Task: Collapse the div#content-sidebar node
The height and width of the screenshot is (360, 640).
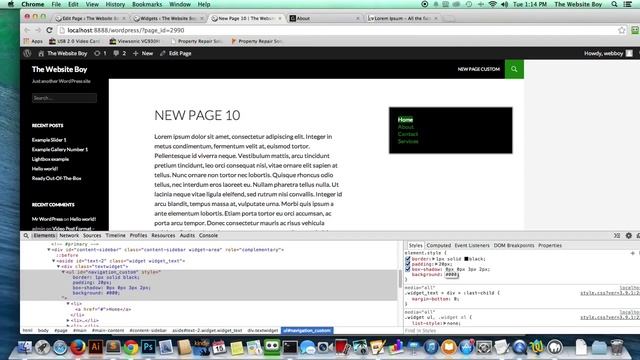Action: coord(49,249)
